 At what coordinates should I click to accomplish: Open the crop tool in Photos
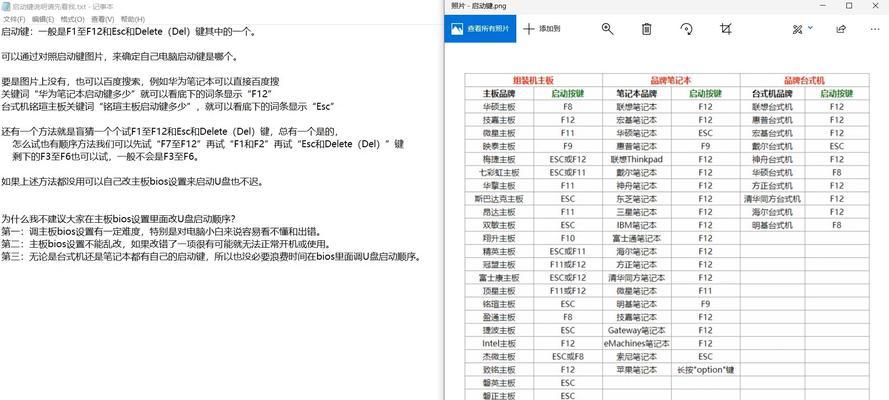click(x=726, y=30)
